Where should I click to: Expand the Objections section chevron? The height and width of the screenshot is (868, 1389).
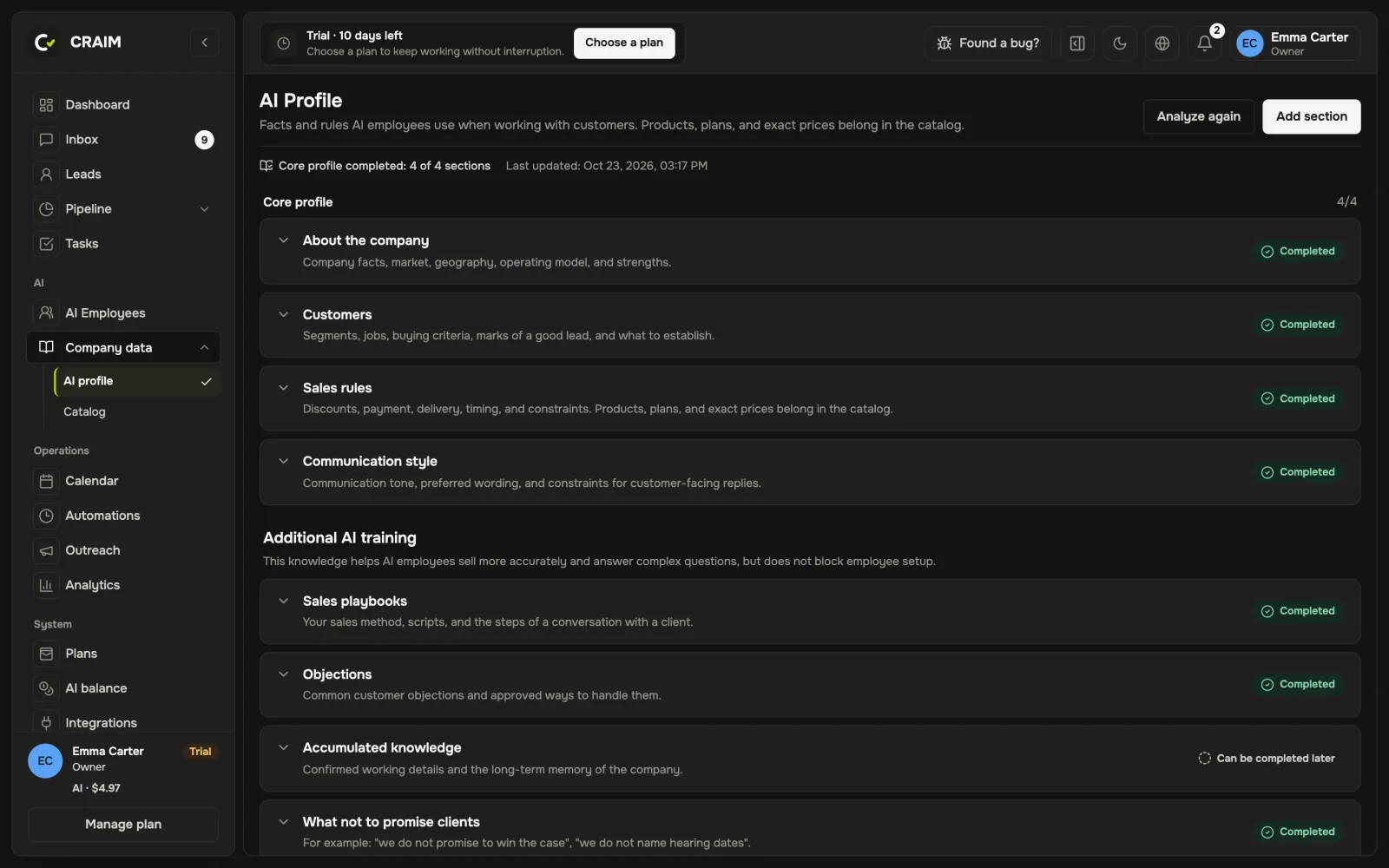[x=283, y=674]
